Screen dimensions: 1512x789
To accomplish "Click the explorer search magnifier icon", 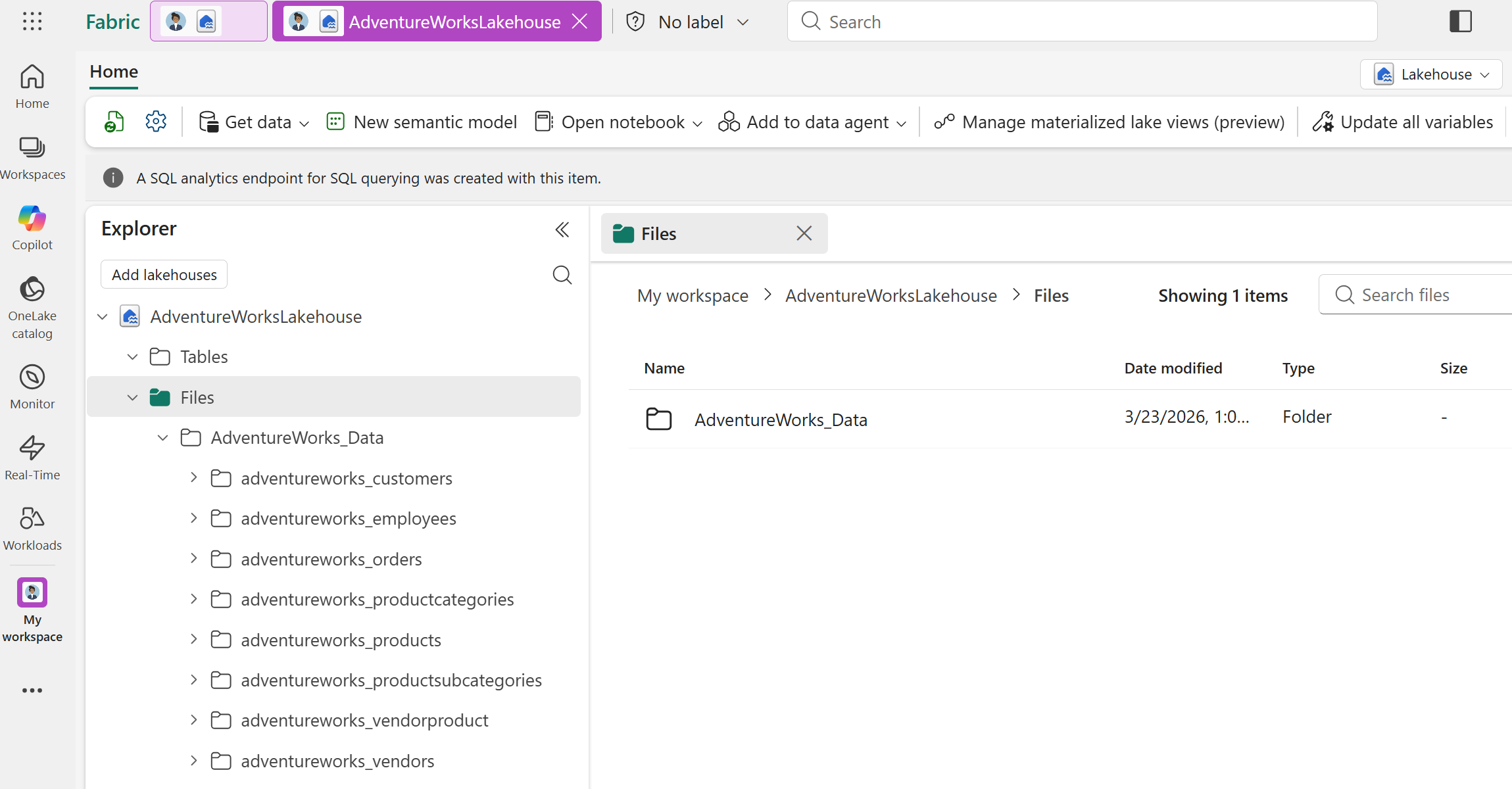I will coord(562,275).
